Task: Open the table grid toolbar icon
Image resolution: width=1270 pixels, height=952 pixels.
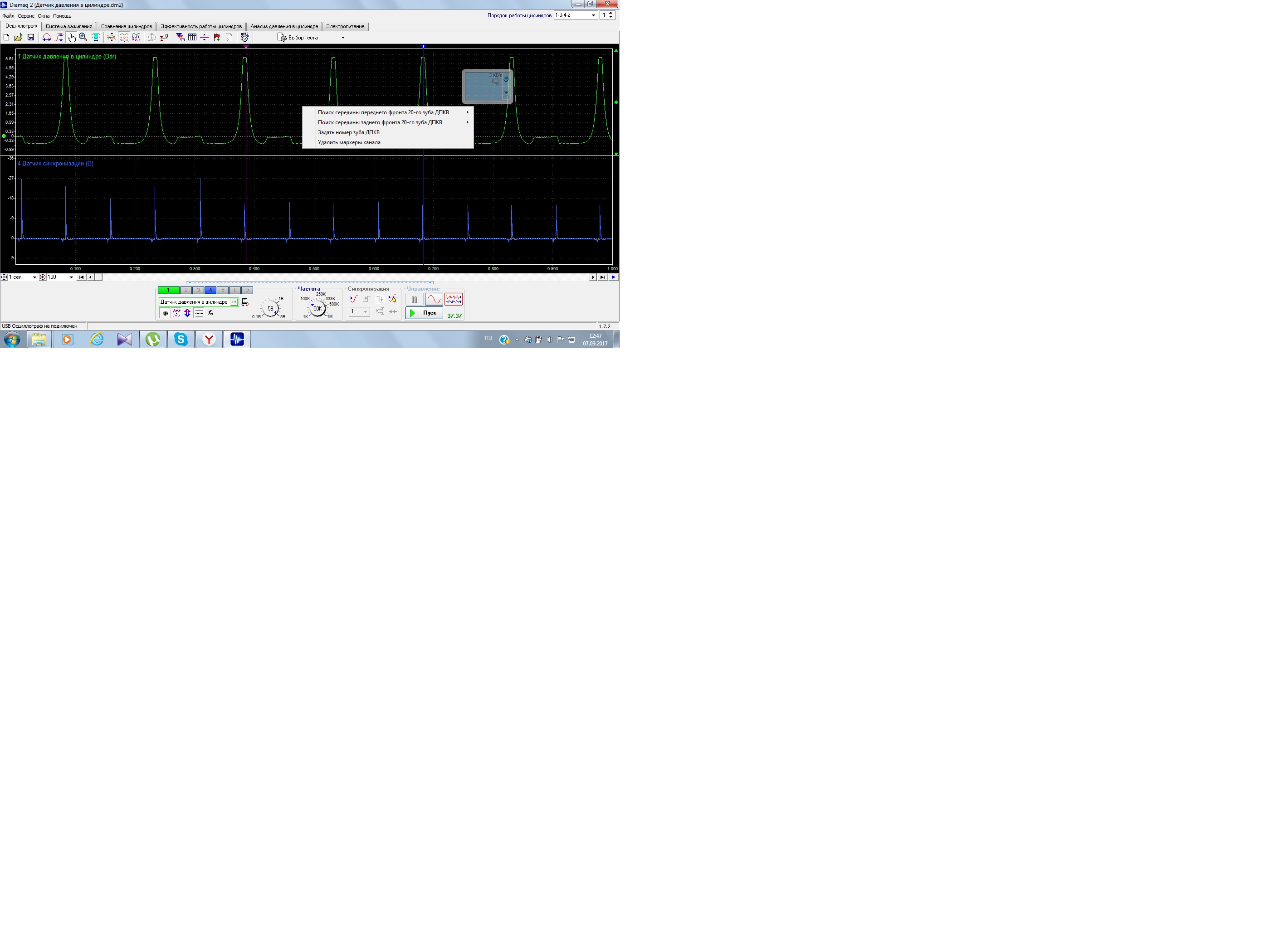Action: tap(192, 37)
